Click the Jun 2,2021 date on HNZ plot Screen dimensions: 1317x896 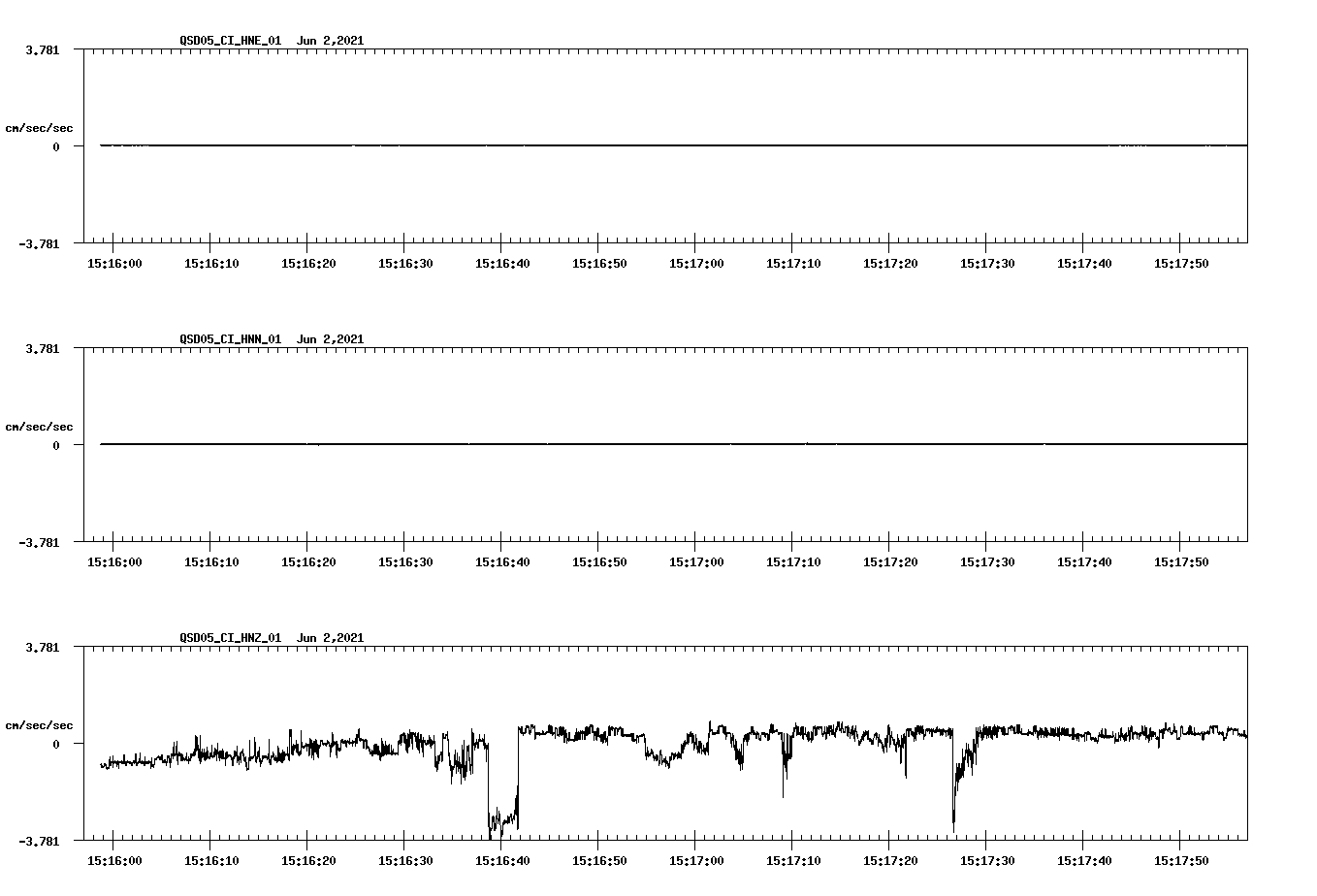330,638
